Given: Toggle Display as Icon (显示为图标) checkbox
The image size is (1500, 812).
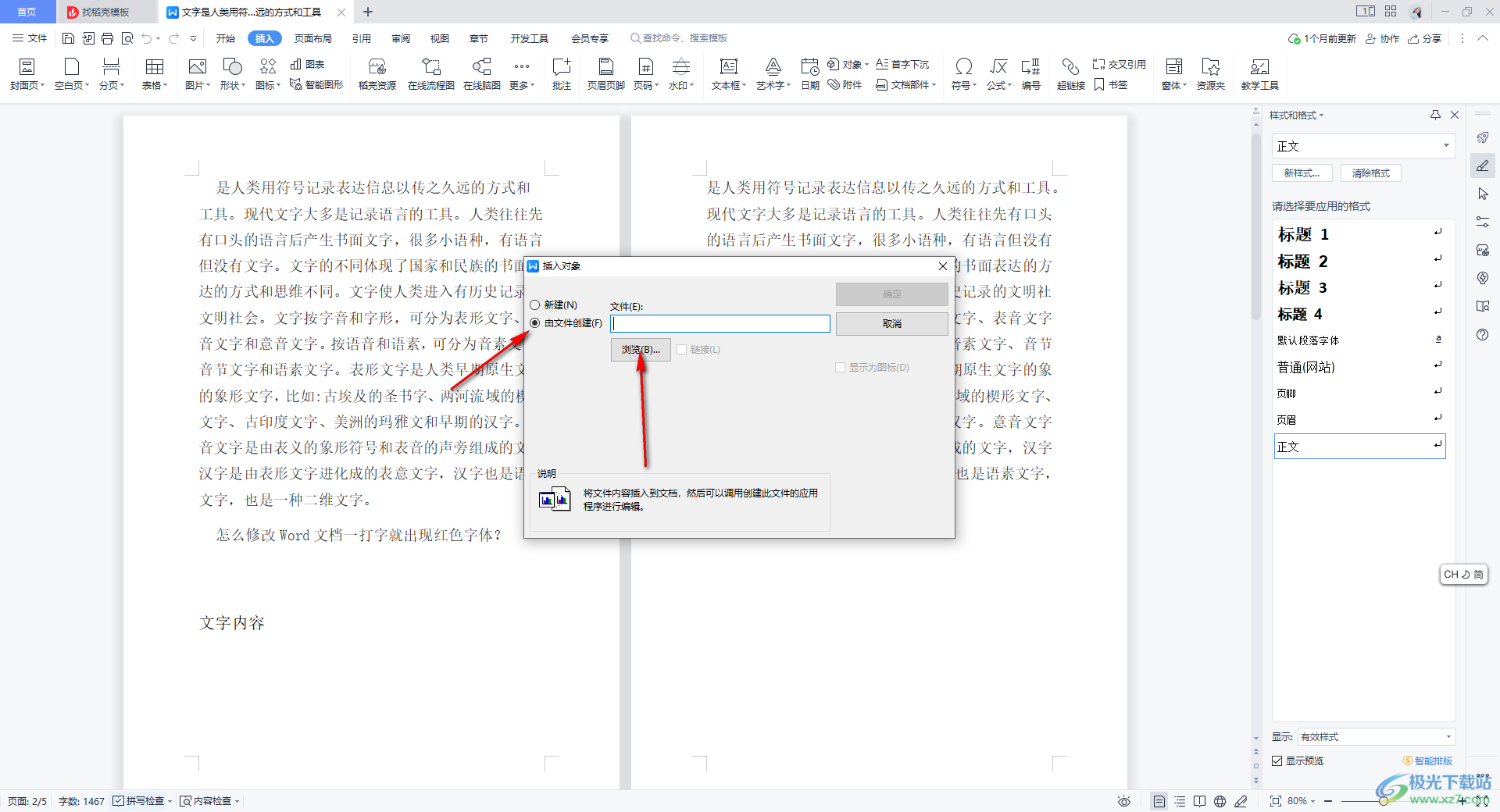Looking at the screenshot, I should [x=841, y=367].
